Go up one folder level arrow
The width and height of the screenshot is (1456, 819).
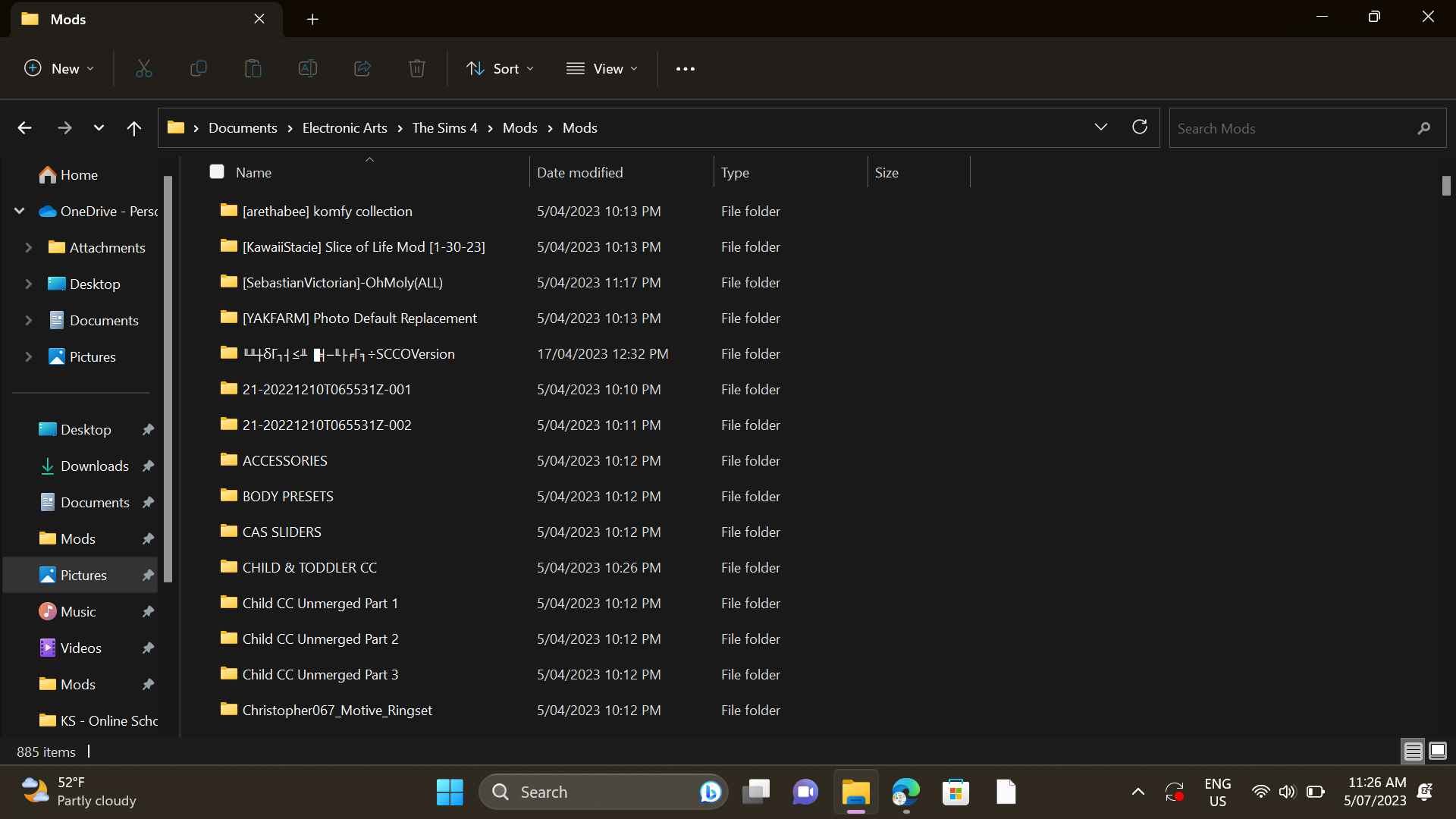(134, 128)
